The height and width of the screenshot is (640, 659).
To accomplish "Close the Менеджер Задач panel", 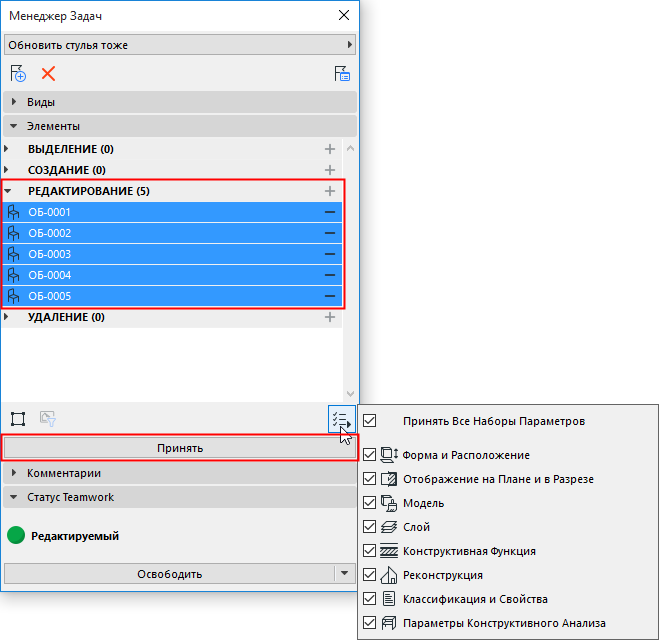I will pyautogui.click(x=344, y=15).
